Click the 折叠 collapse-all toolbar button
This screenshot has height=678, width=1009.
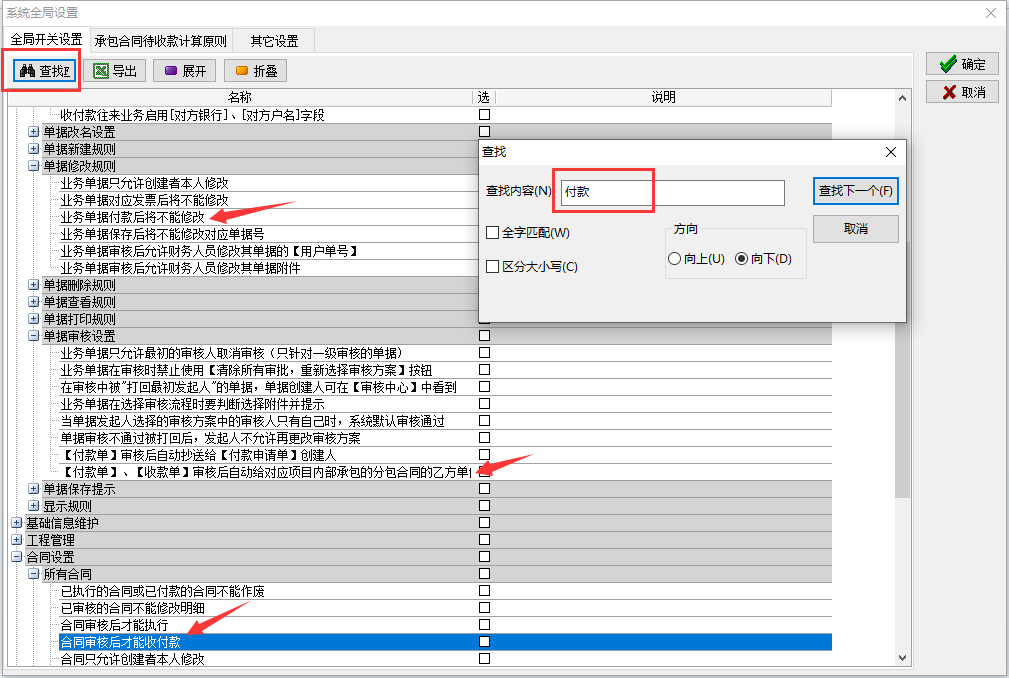[x=256, y=71]
